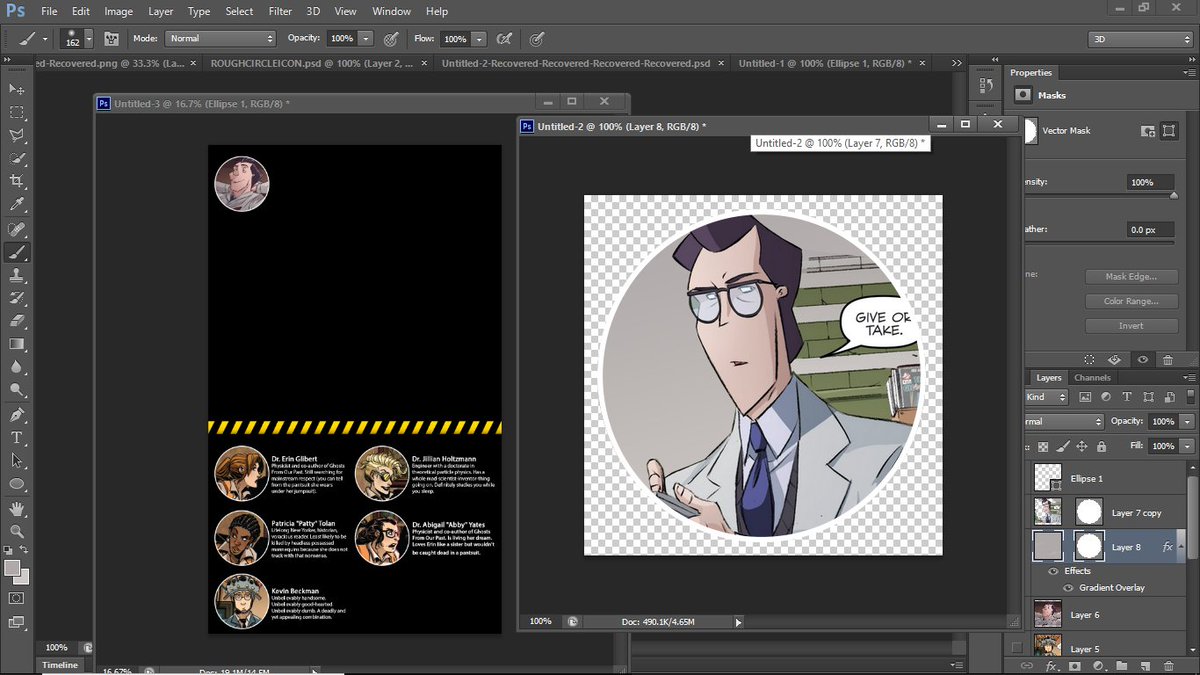The height and width of the screenshot is (675, 1200).
Task: Toggle the pixel layer filter icon
Action: coord(1084,397)
